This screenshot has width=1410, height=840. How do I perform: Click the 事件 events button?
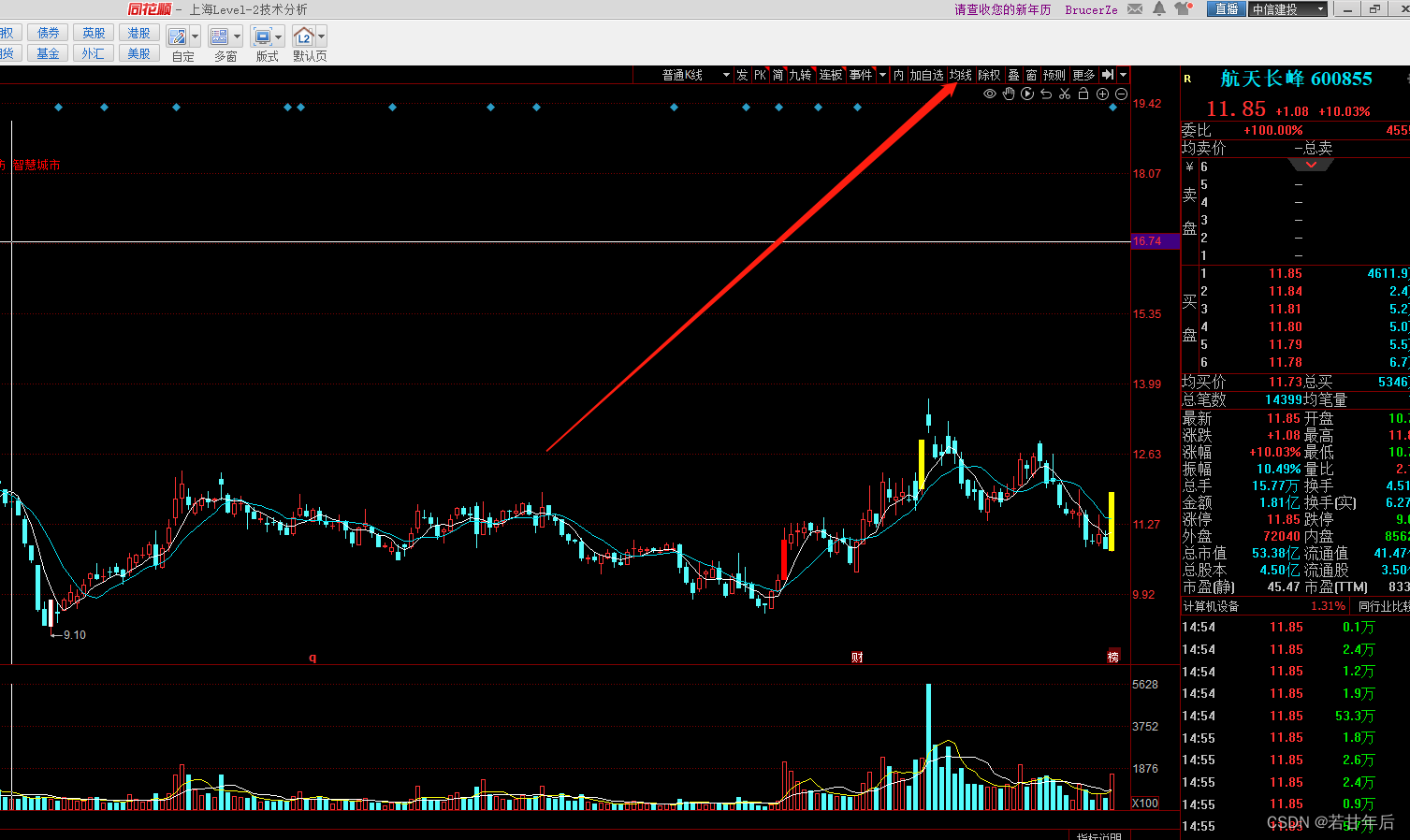(x=861, y=75)
